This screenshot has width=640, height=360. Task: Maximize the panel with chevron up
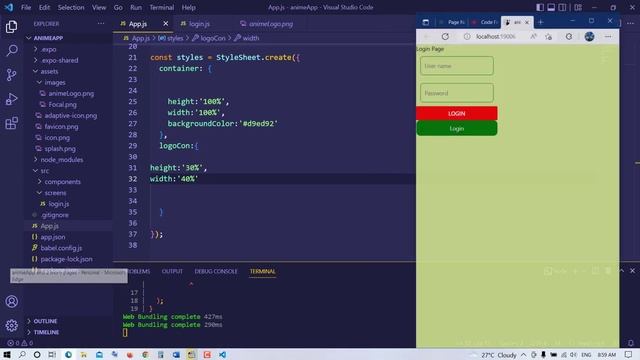[621, 271]
